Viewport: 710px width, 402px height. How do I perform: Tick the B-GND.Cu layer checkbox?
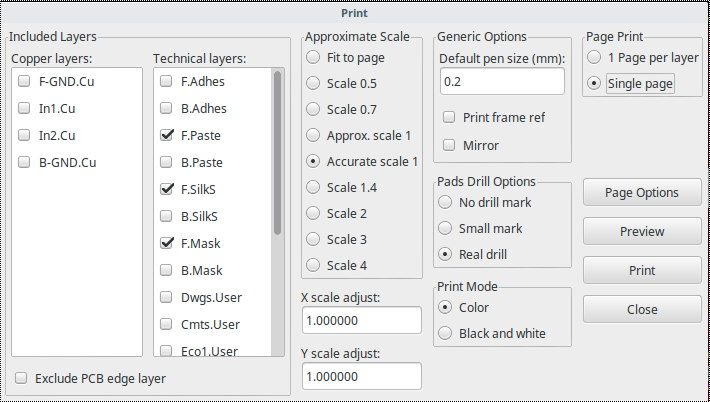[x=23, y=162]
